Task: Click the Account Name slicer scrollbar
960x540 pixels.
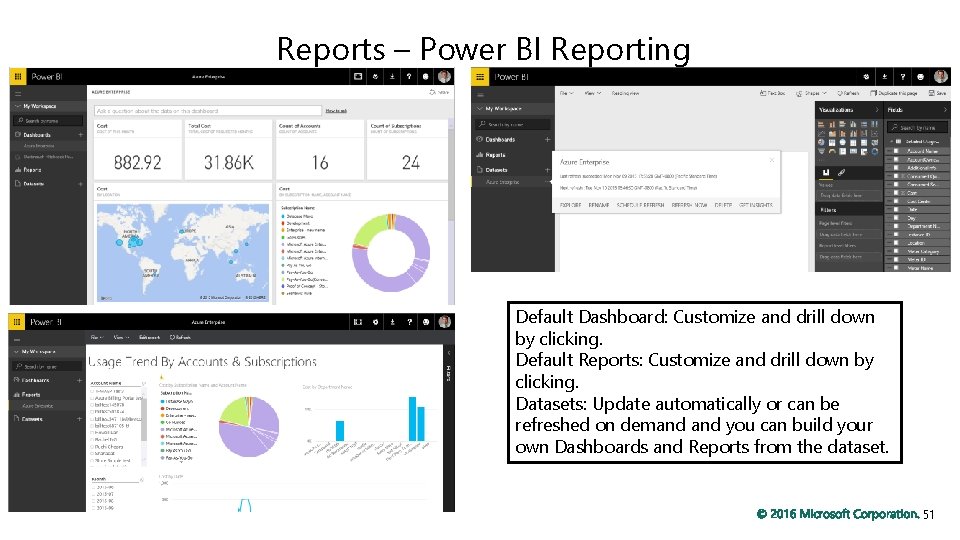Action: click(144, 422)
